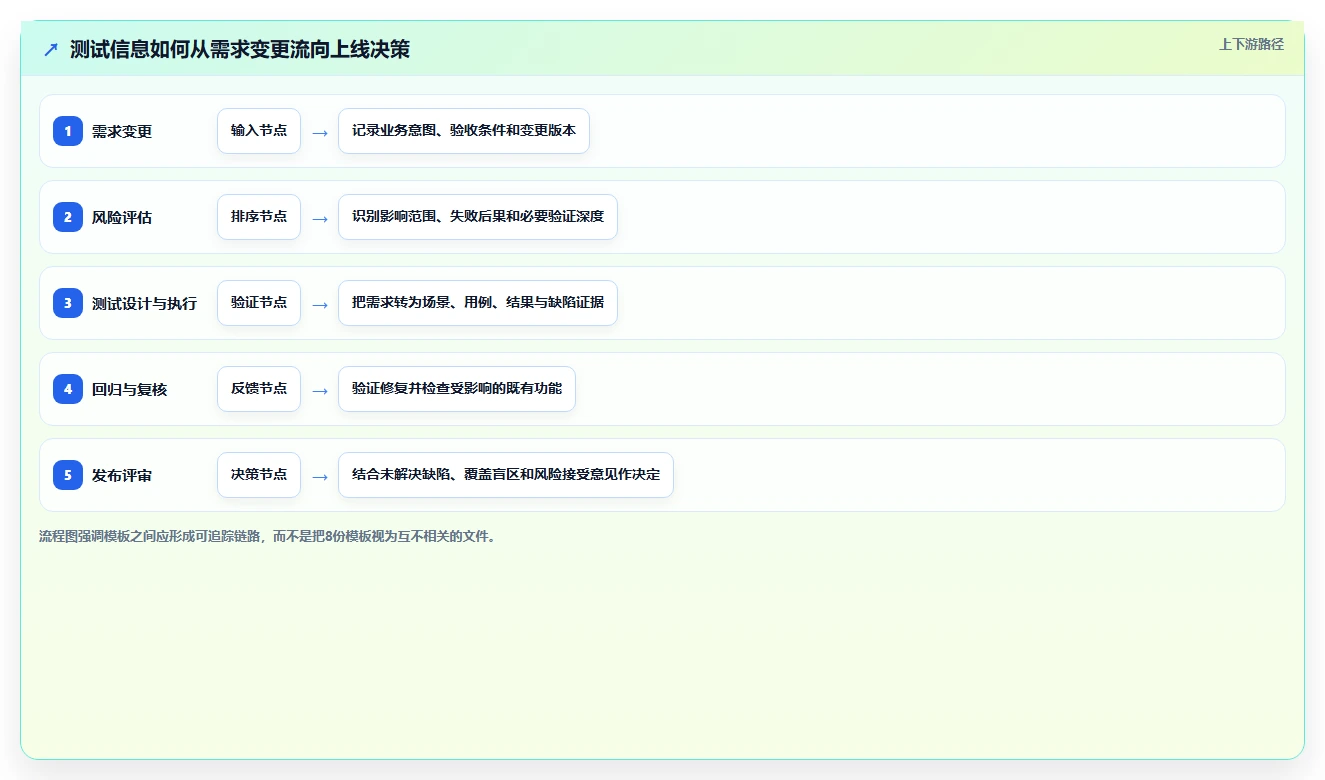Click the title 测试信息如何从需求变更流向上线决策
1325x780 pixels.
[x=240, y=49]
